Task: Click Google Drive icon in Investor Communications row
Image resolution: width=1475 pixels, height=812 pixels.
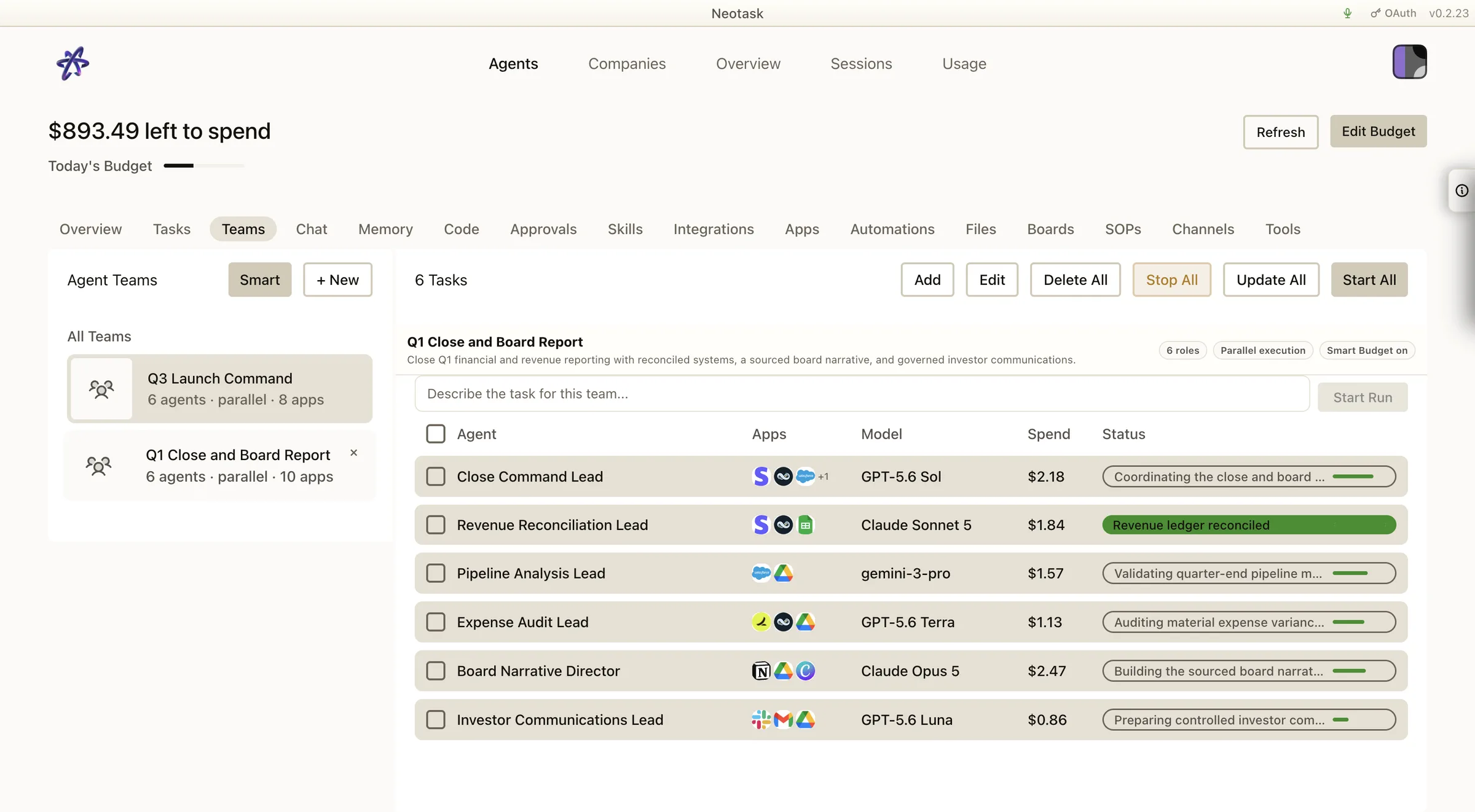Action: tap(805, 719)
